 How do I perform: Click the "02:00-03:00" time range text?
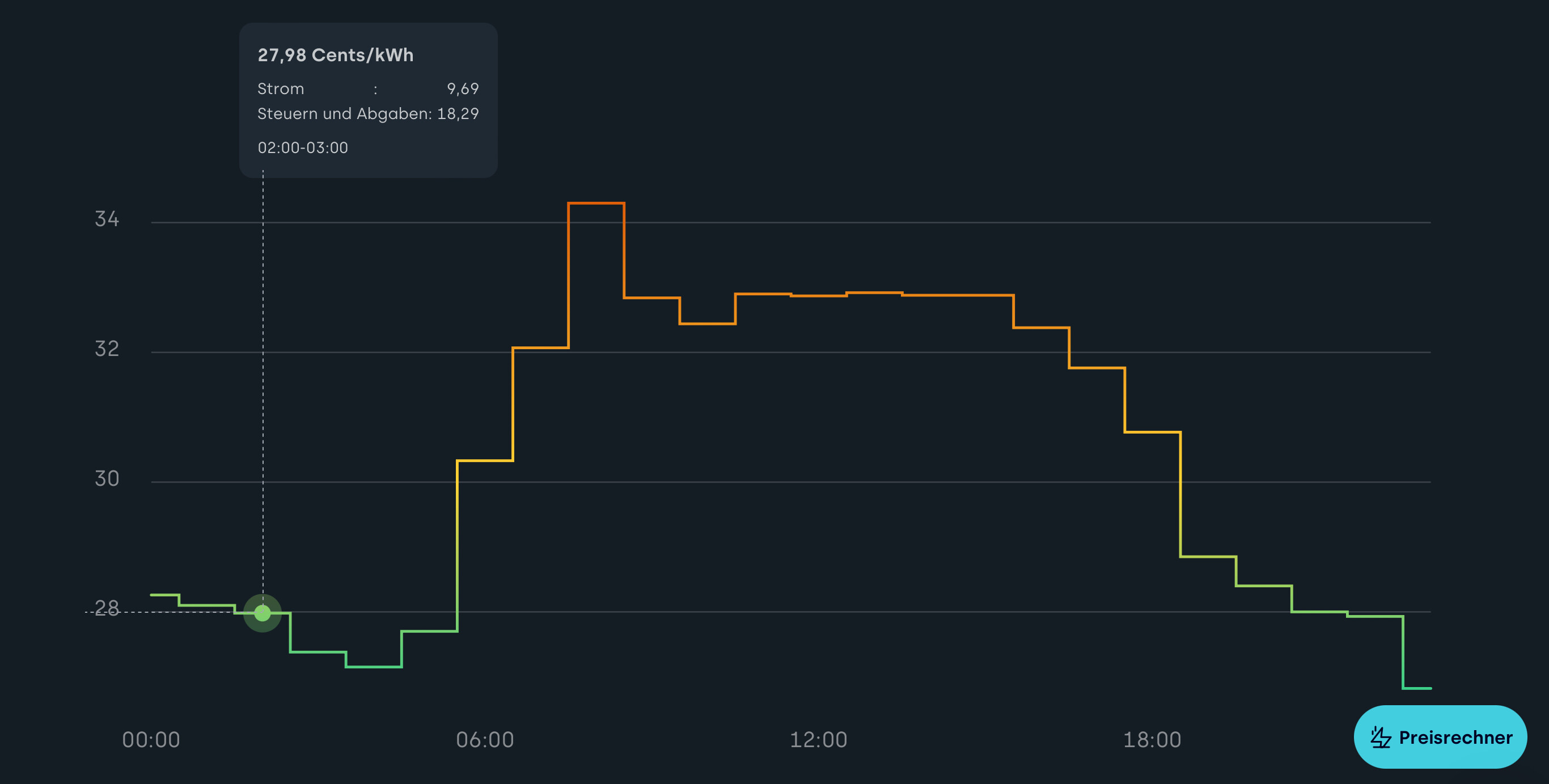pos(302,148)
